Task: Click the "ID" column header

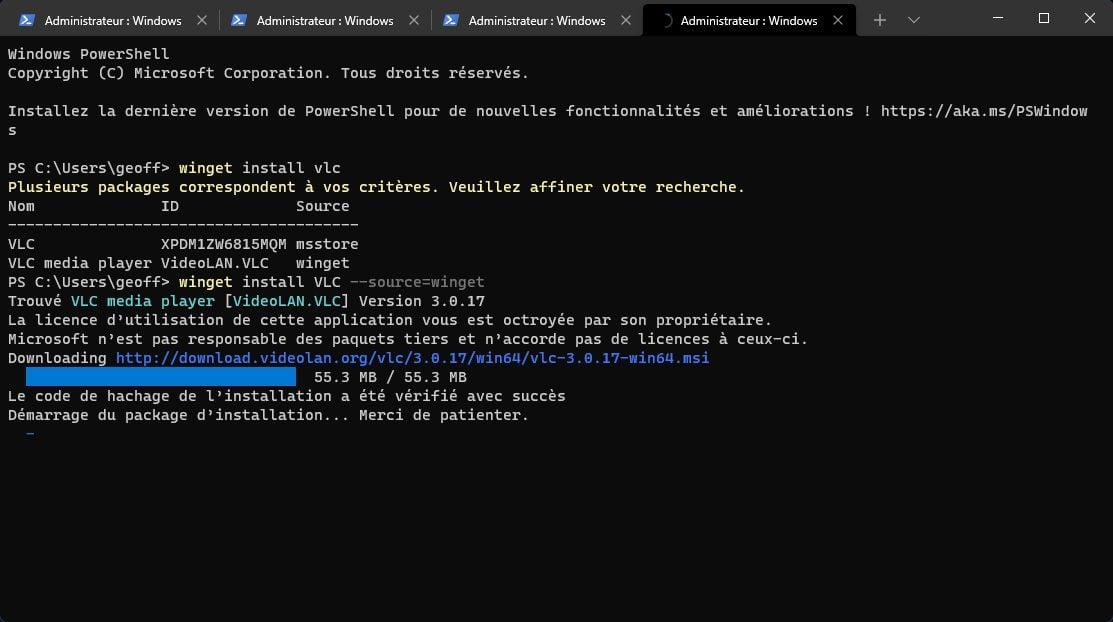Action: click(x=170, y=206)
